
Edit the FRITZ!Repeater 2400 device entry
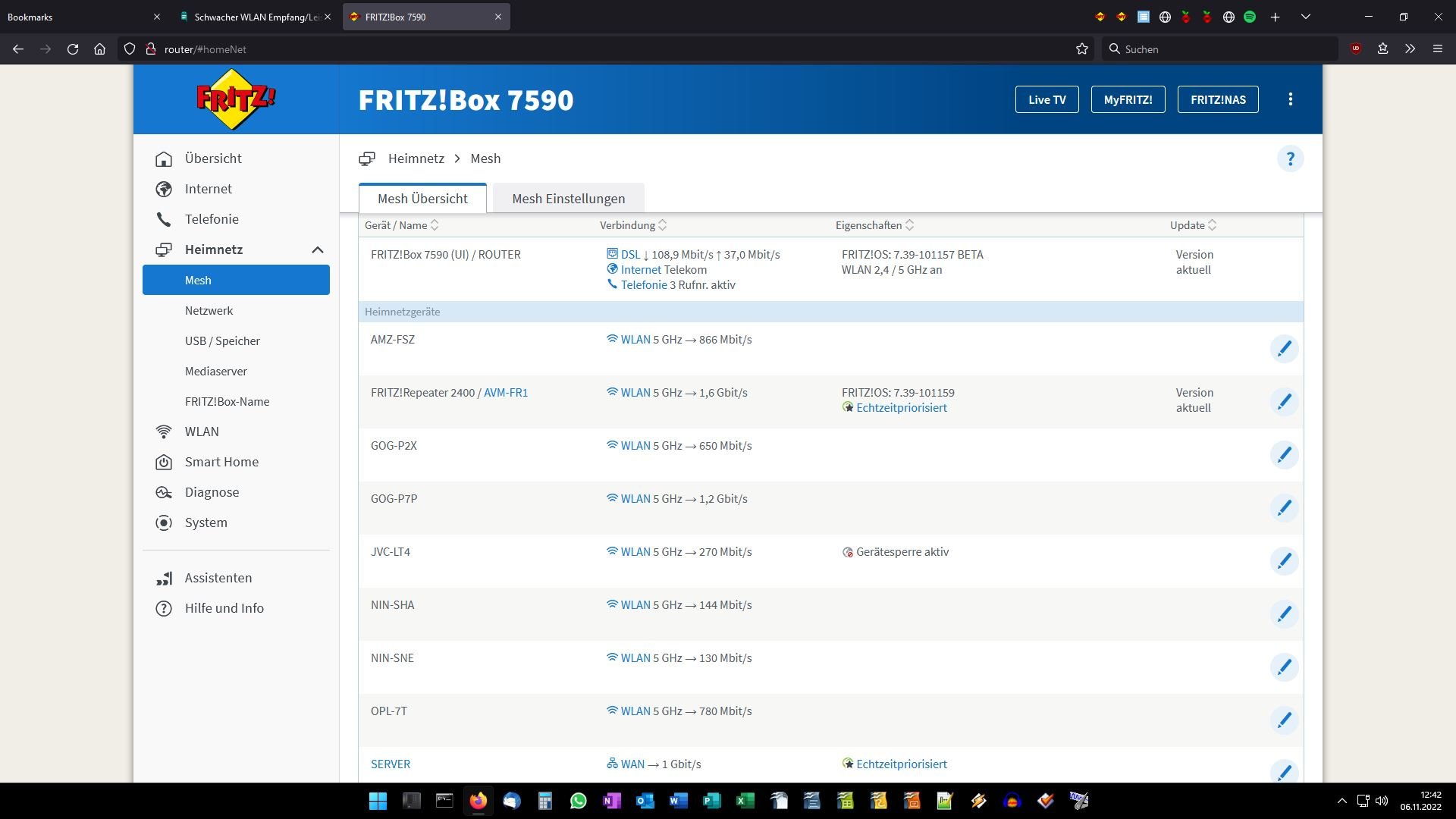click(x=1284, y=402)
